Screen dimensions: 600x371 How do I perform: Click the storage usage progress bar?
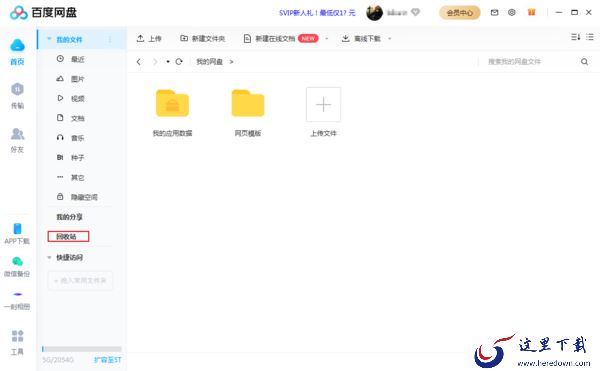point(82,349)
